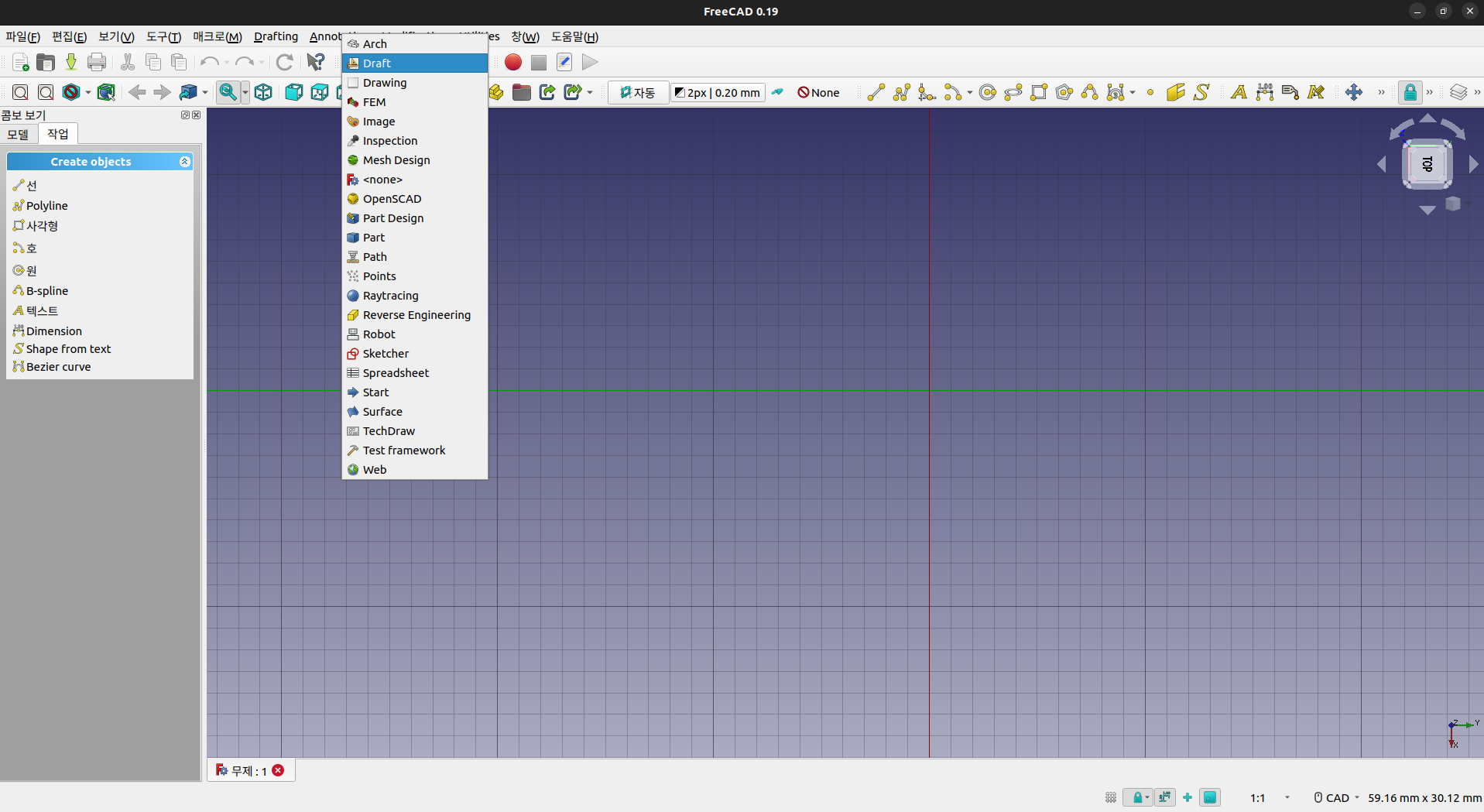Create a new document with toolbar icon
This screenshot has width=1484, height=812.
(x=21, y=63)
